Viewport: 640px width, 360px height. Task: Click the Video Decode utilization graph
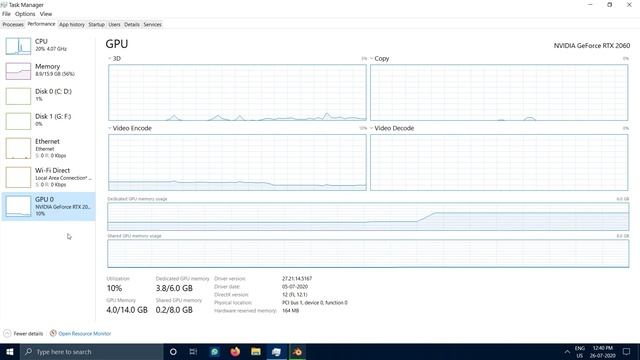(x=499, y=162)
